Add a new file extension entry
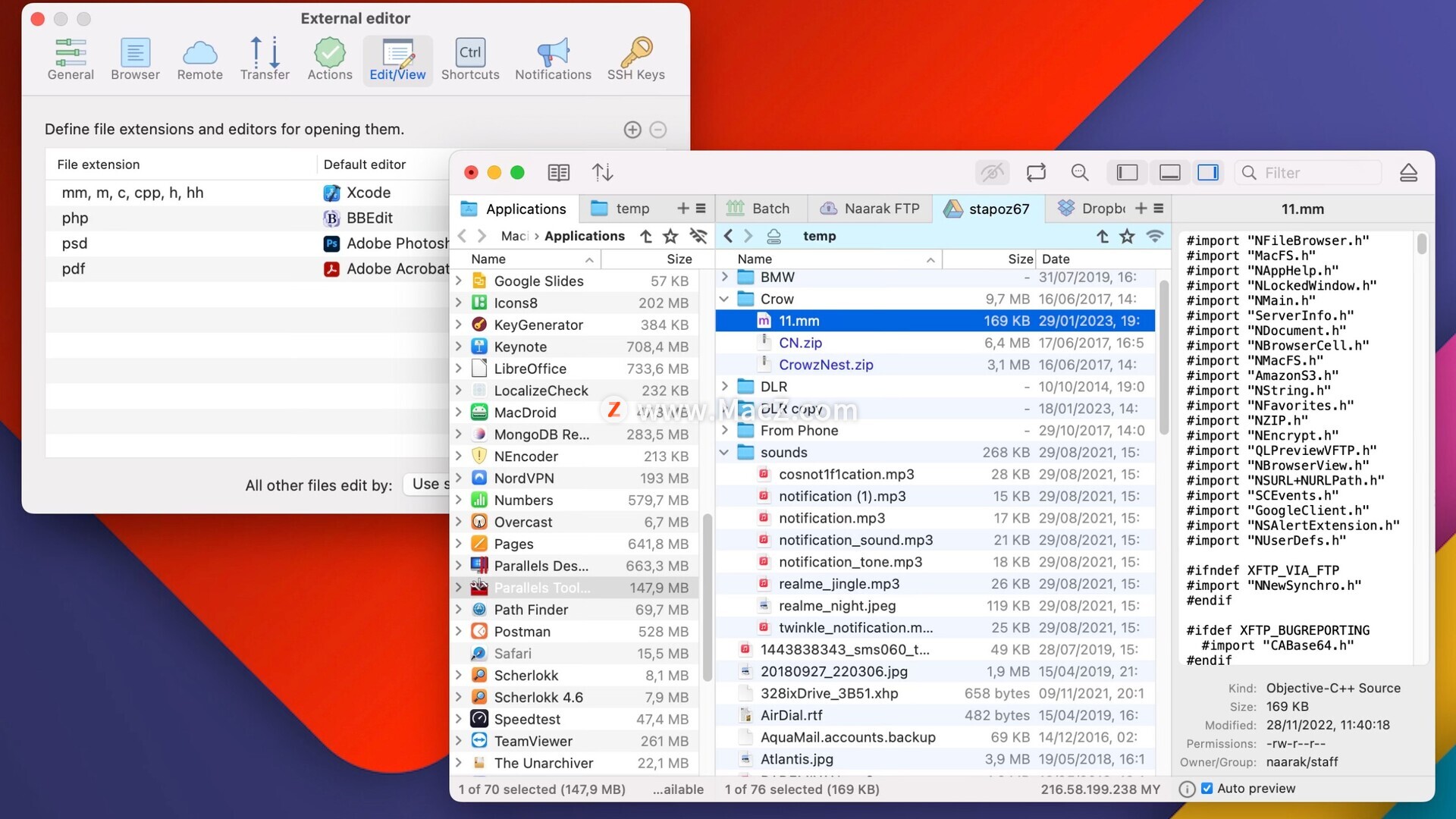This screenshot has height=819, width=1456. tap(632, 130)
